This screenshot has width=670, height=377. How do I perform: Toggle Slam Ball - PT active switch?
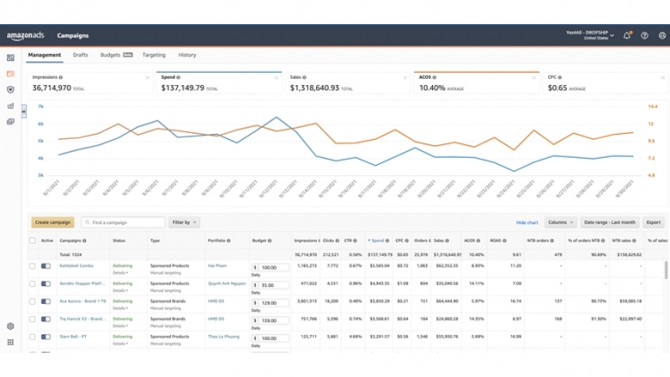[x=46, y=337]
